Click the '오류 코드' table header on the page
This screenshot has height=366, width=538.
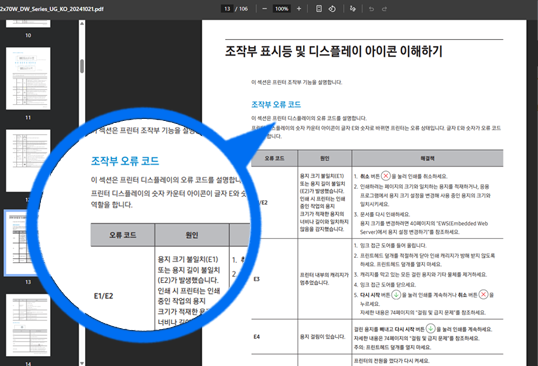click(274, 158)
